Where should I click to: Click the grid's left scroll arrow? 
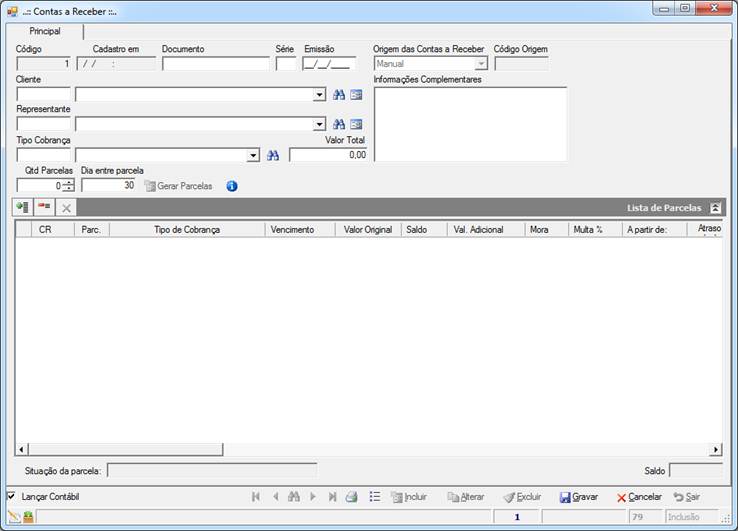(x=21, y=450)
